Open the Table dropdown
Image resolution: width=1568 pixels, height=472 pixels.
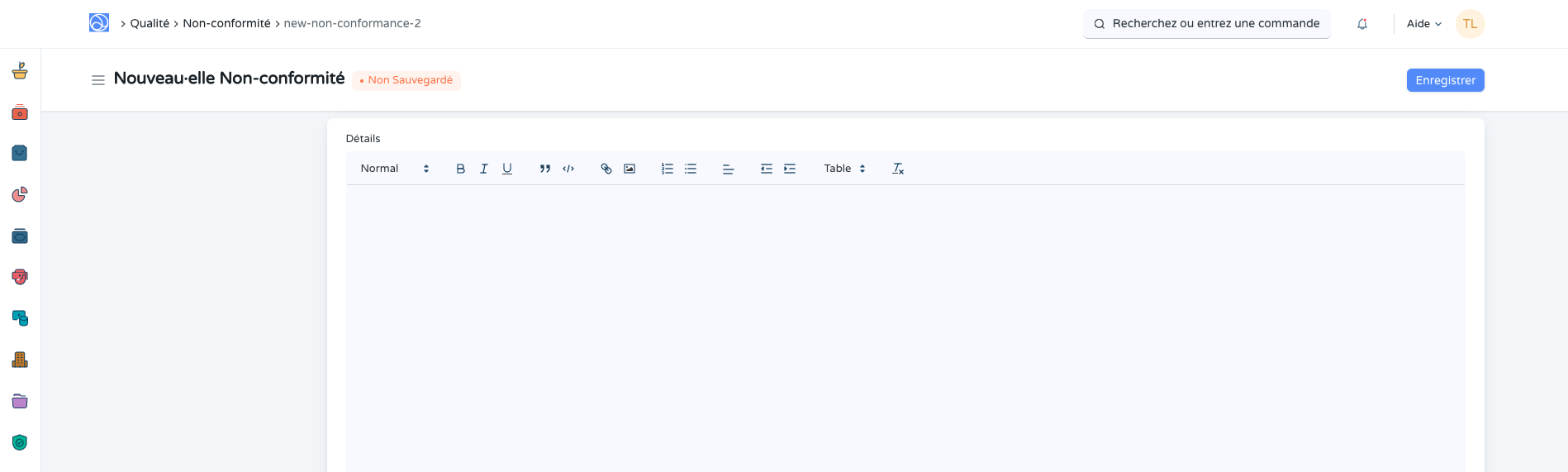(x=844, y=169)
